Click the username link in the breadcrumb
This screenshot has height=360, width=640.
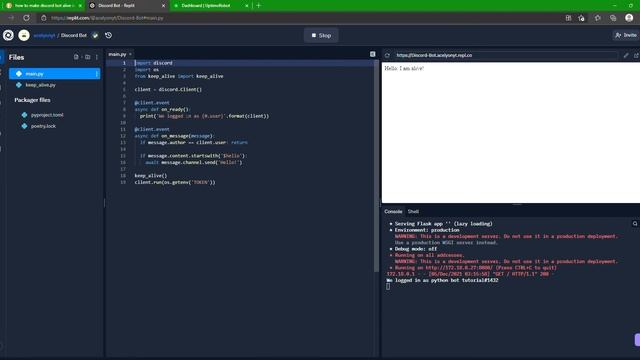(x=44, y=36)
